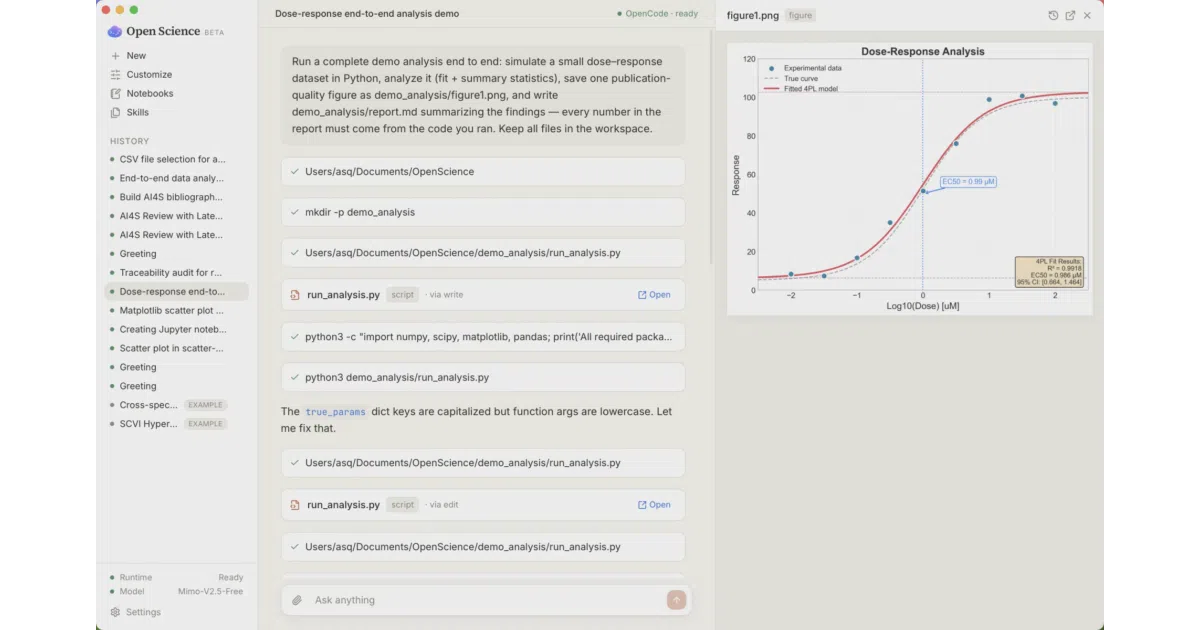
Task: Close the figure1.png preview panel
Action: 1087,15
